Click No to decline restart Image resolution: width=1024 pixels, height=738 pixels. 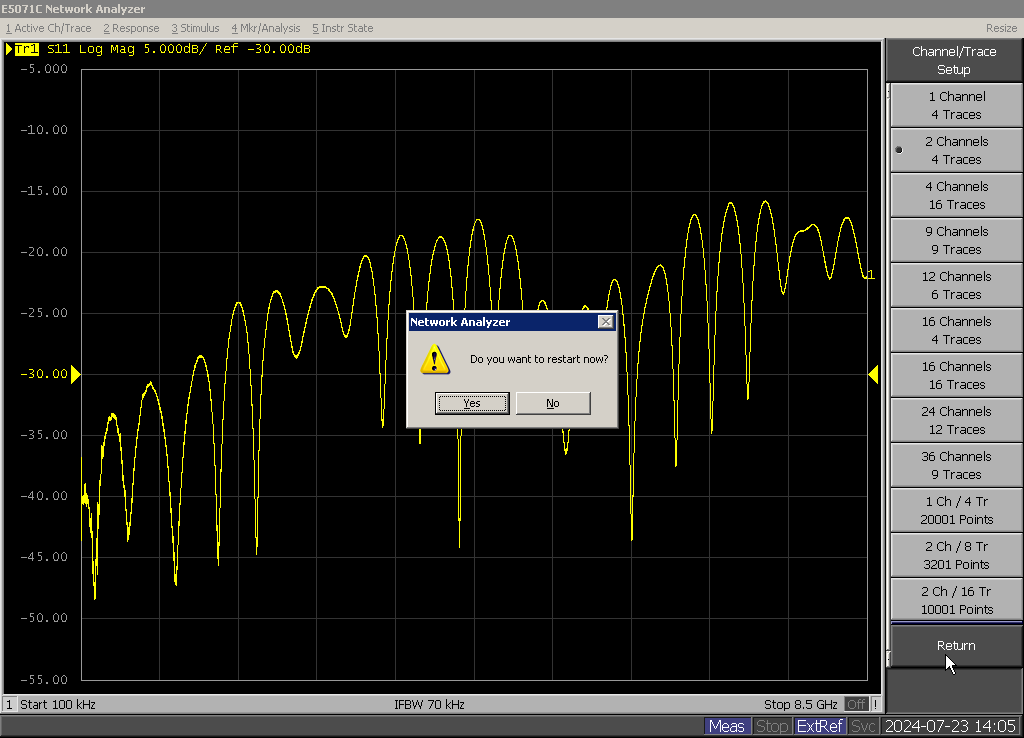553,403
